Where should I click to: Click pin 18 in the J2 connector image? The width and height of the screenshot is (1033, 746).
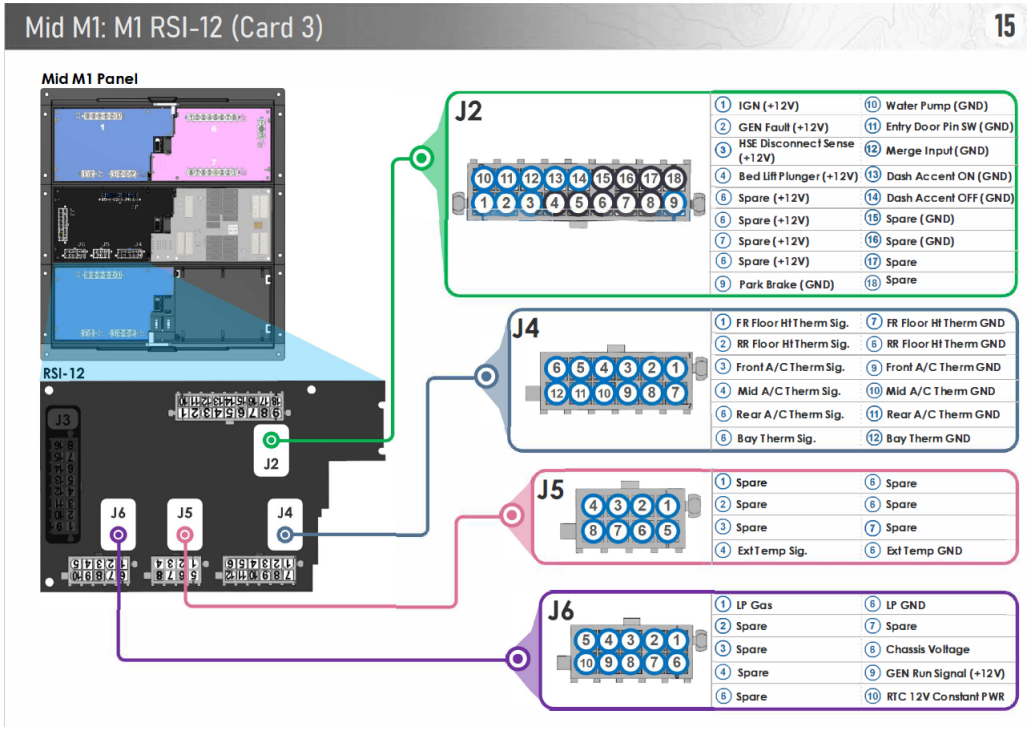(673, 178)
